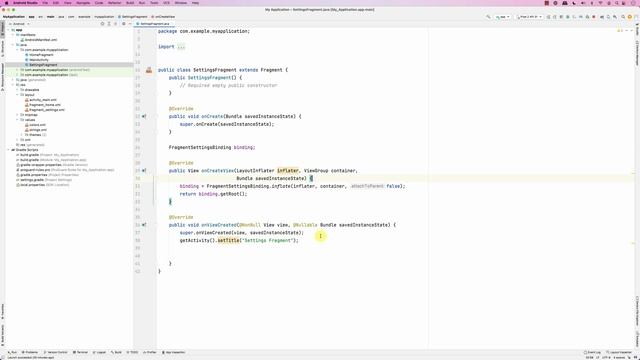Click the orange account avatar icon in toolbar
This screenshot has width=640, height=360.
tap(630, 17)
